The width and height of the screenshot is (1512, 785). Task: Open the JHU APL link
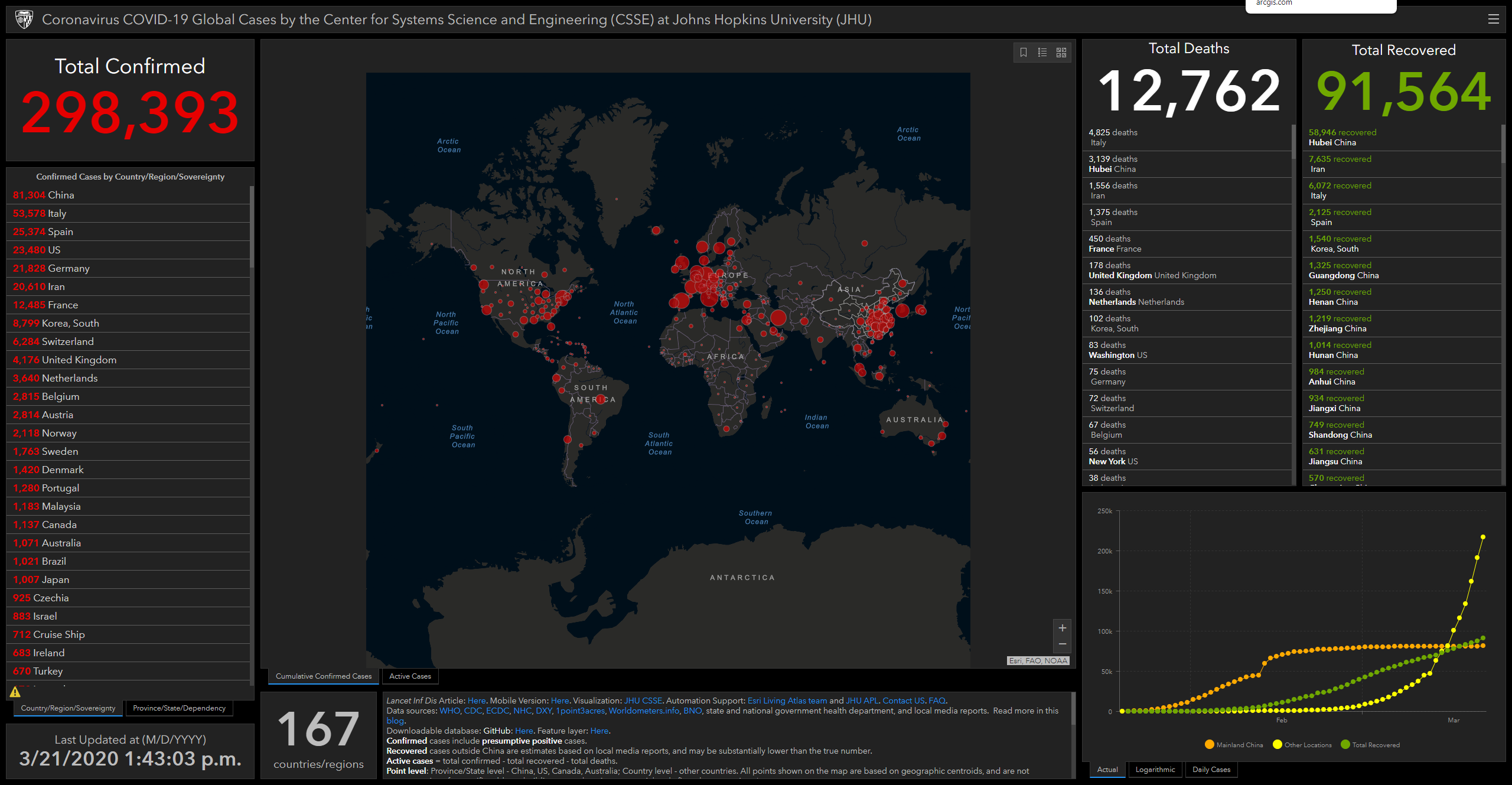[862, 701]
